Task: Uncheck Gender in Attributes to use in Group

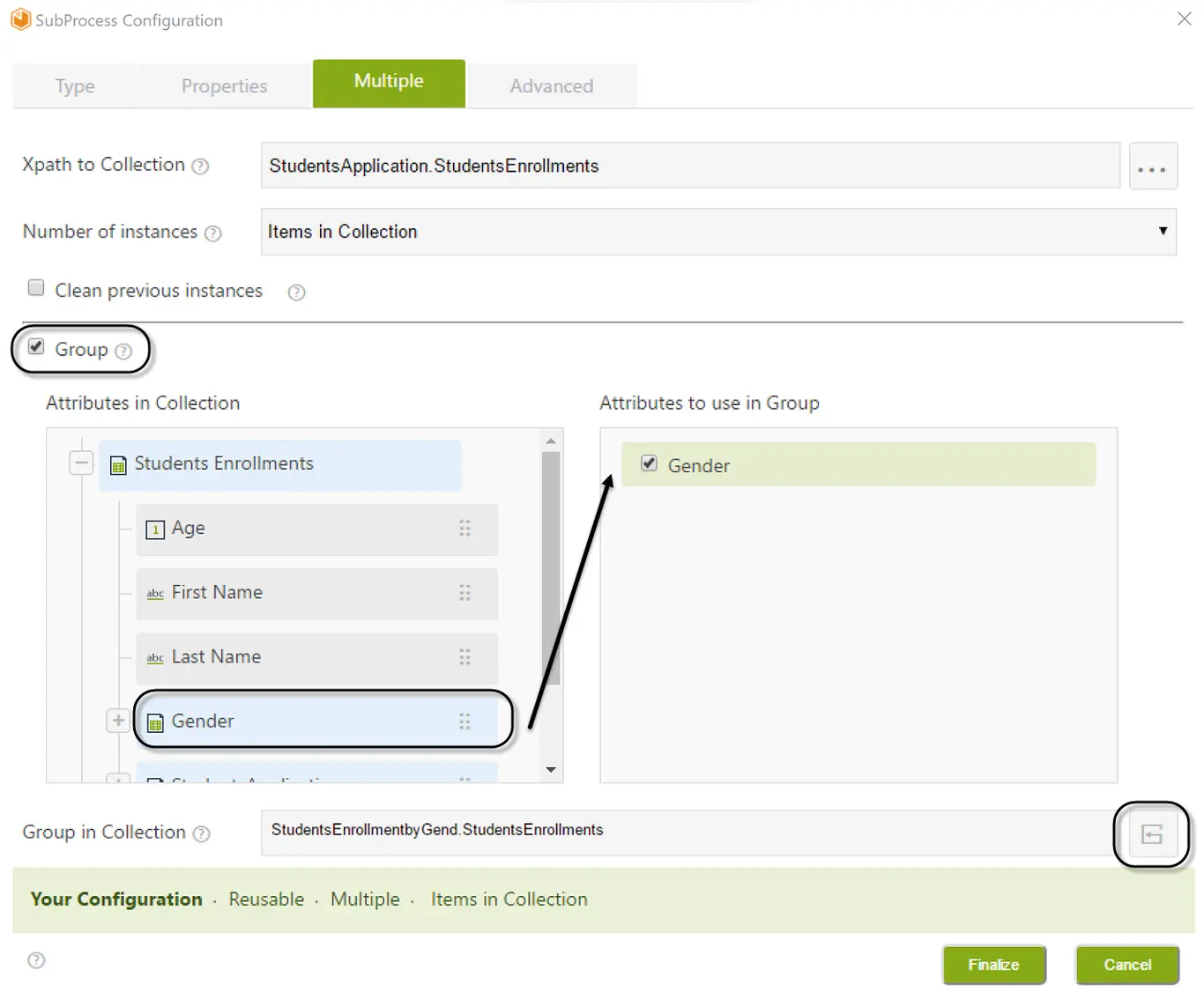Action: click(x=650, y=463)
